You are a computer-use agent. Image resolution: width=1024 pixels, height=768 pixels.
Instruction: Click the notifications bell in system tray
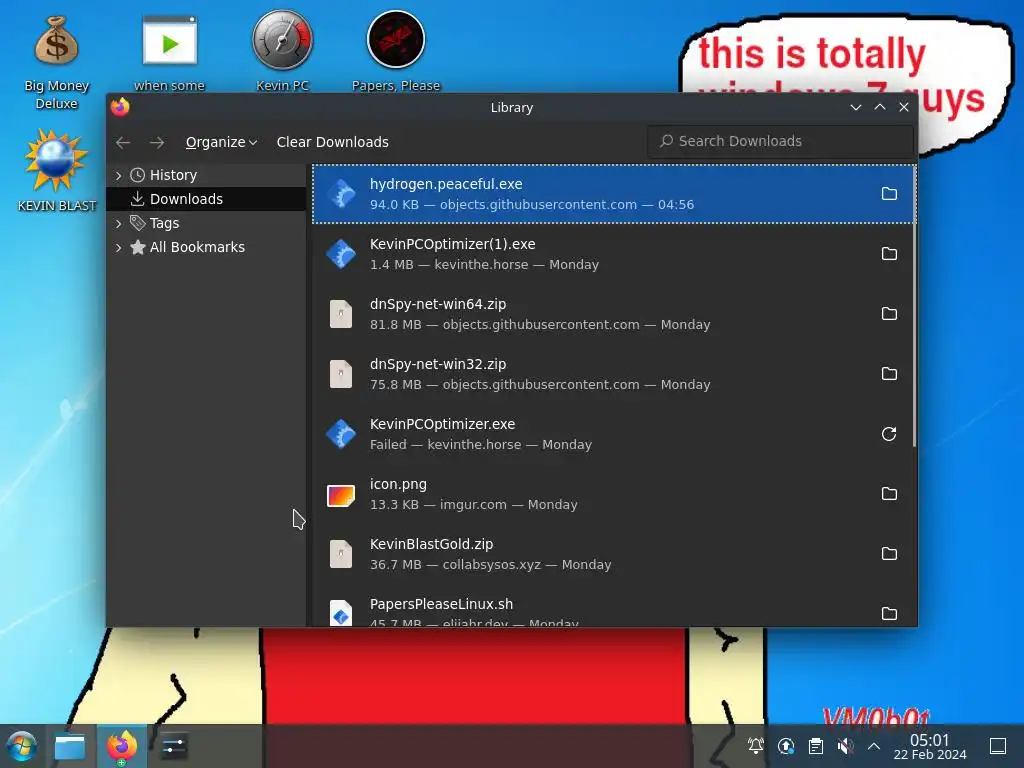[x=756, y=746]
